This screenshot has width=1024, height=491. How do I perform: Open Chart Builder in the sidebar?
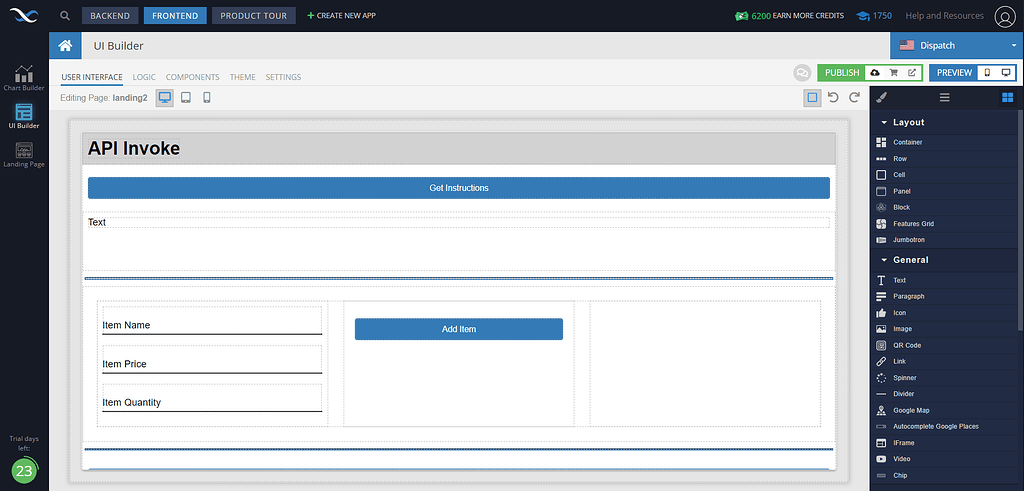(x=24, y=78)
